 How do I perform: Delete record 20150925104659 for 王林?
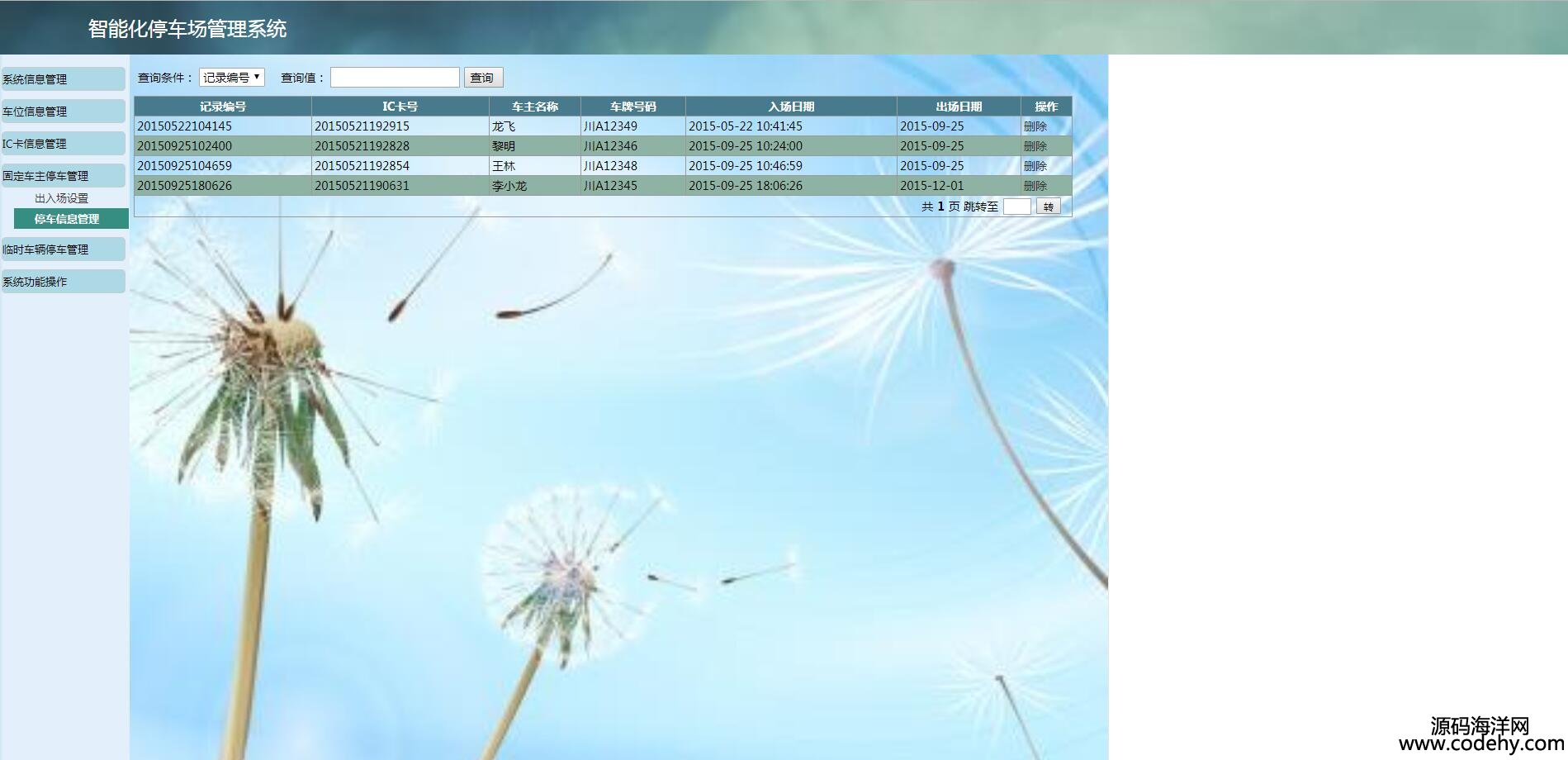point(1035,166)
